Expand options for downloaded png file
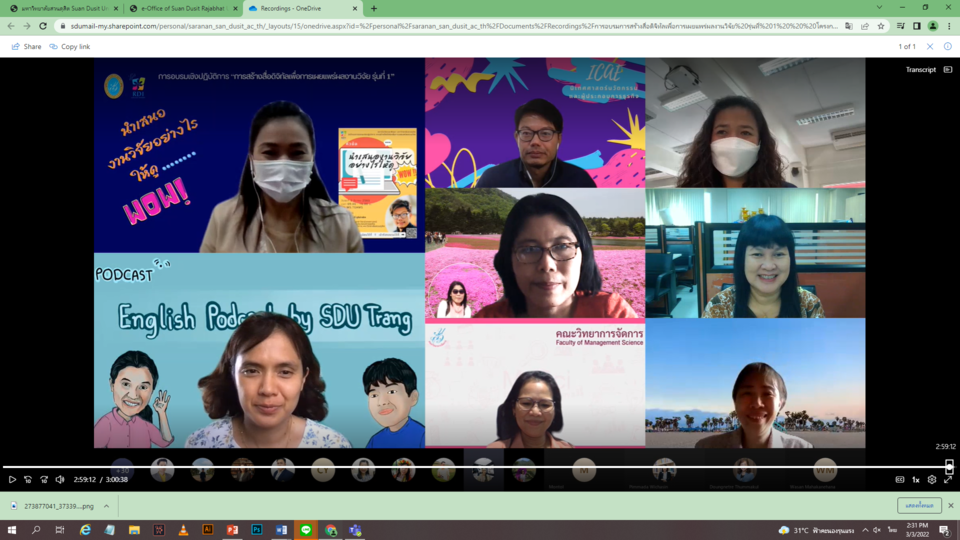The width and height of the screenshot is (960, 540). (x=107, y=506)
